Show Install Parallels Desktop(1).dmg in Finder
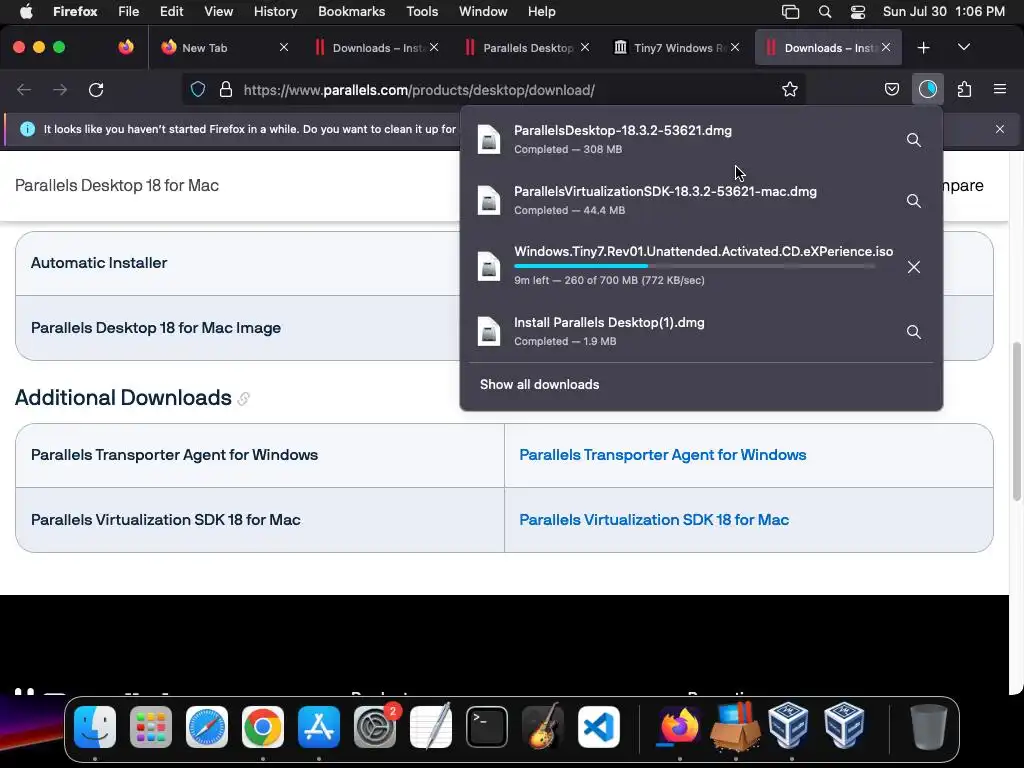The image size is (1024, 768). coord(914,332)
